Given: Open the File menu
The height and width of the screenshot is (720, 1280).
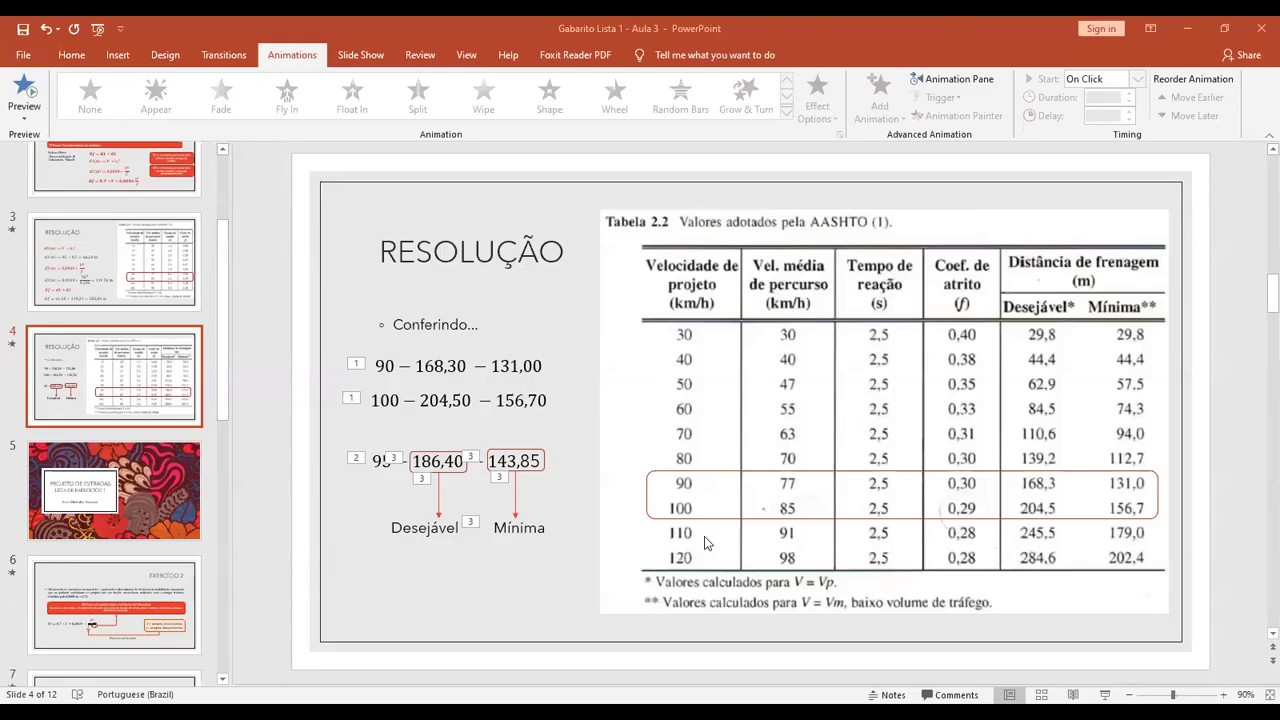Looking at the screenshot, I should click(x=23, y=55).
